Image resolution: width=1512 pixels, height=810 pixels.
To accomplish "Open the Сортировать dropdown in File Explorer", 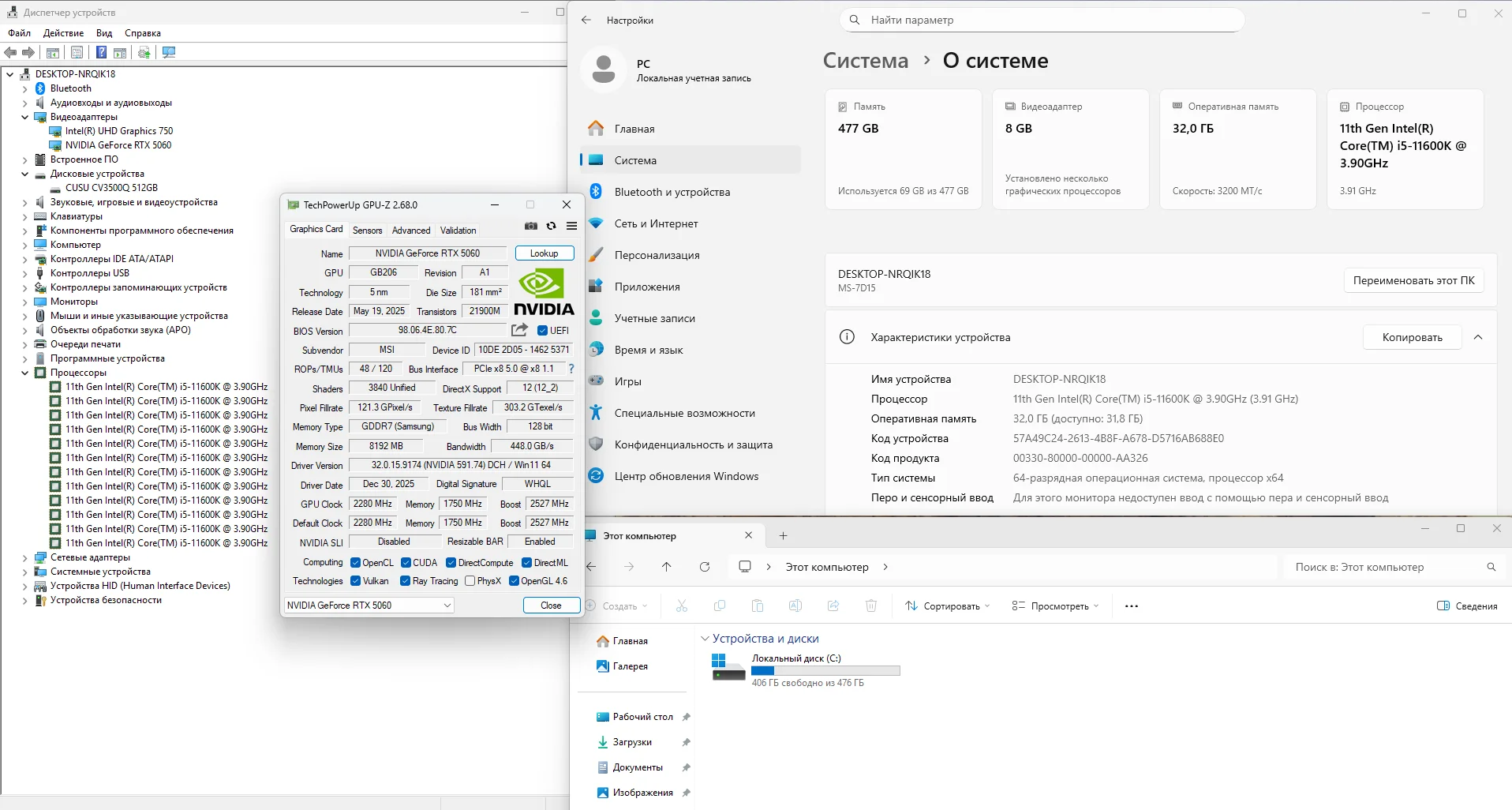I will [948, 606].
